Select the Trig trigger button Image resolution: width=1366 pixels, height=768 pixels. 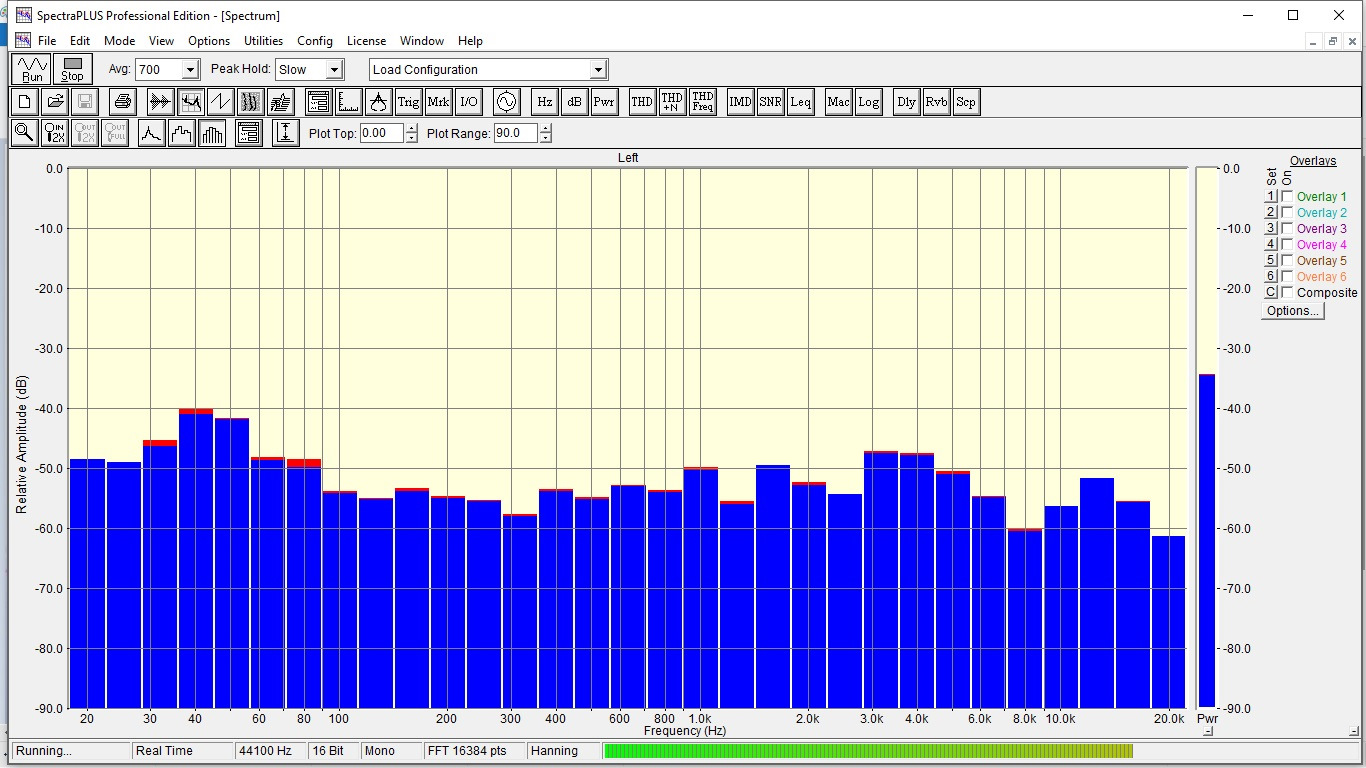[408, 101]
